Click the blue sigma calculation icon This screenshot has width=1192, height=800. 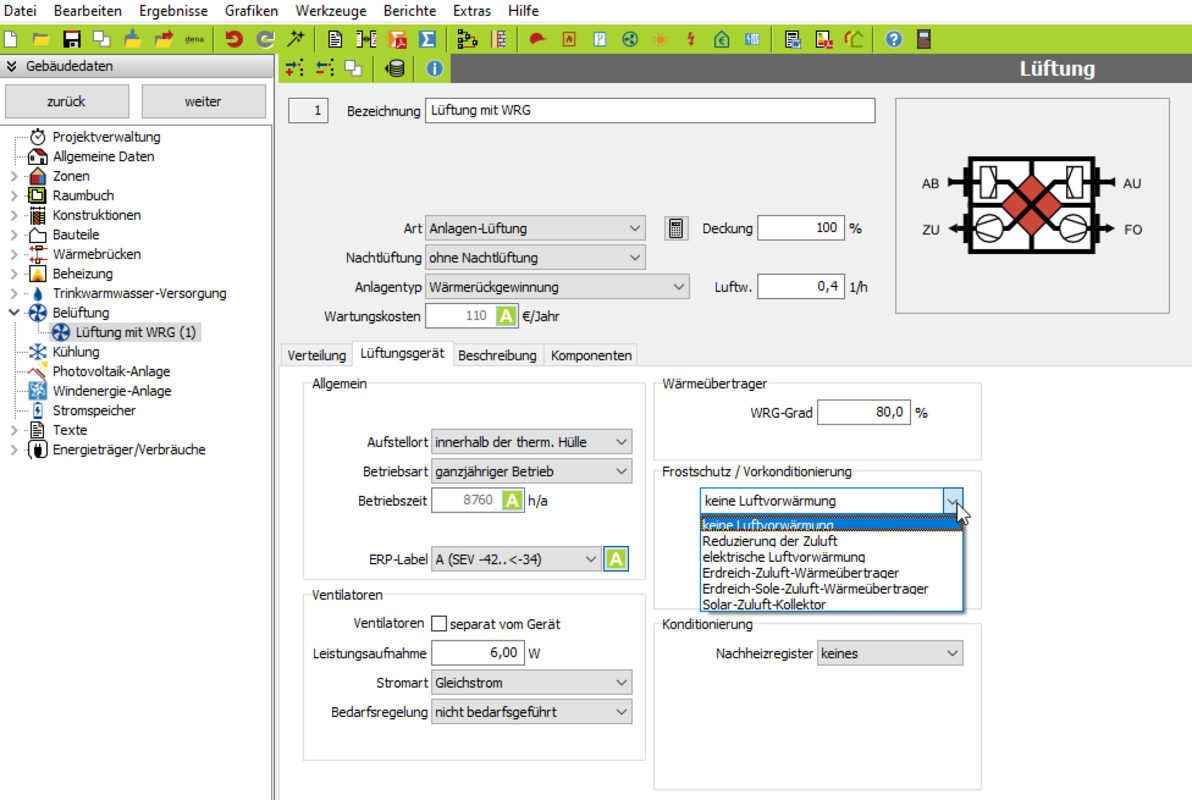pos(428,39)
